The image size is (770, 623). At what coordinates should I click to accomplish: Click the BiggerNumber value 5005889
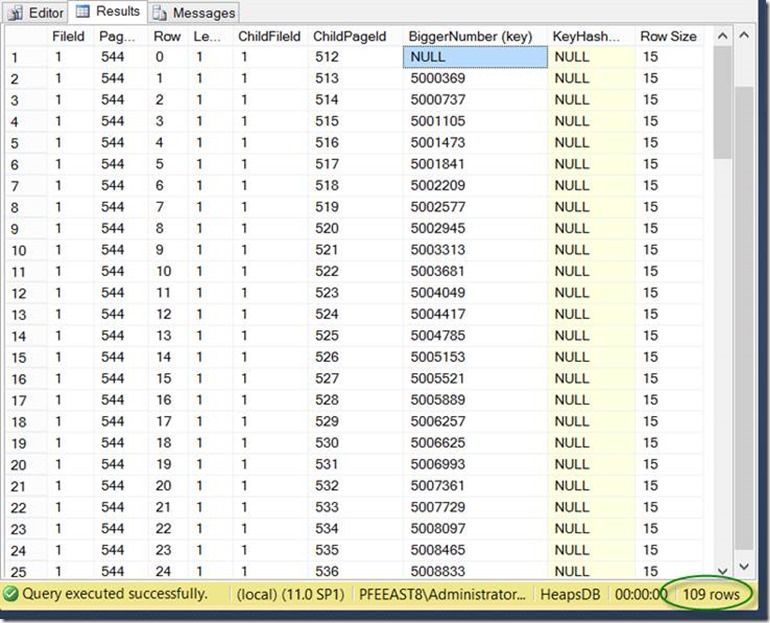[x=438, y=400]
